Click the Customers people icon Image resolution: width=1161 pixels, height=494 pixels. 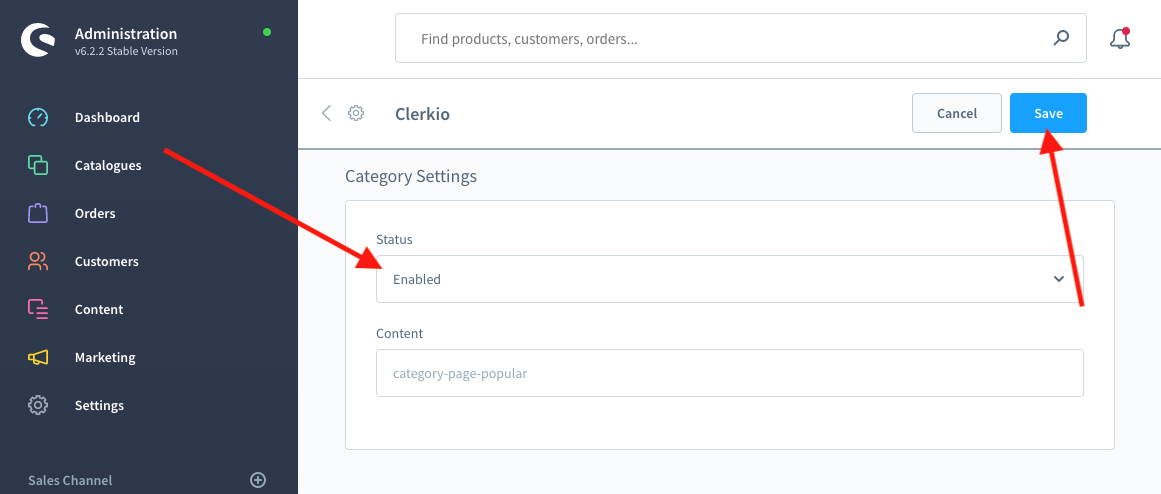[x=38, y=261]
